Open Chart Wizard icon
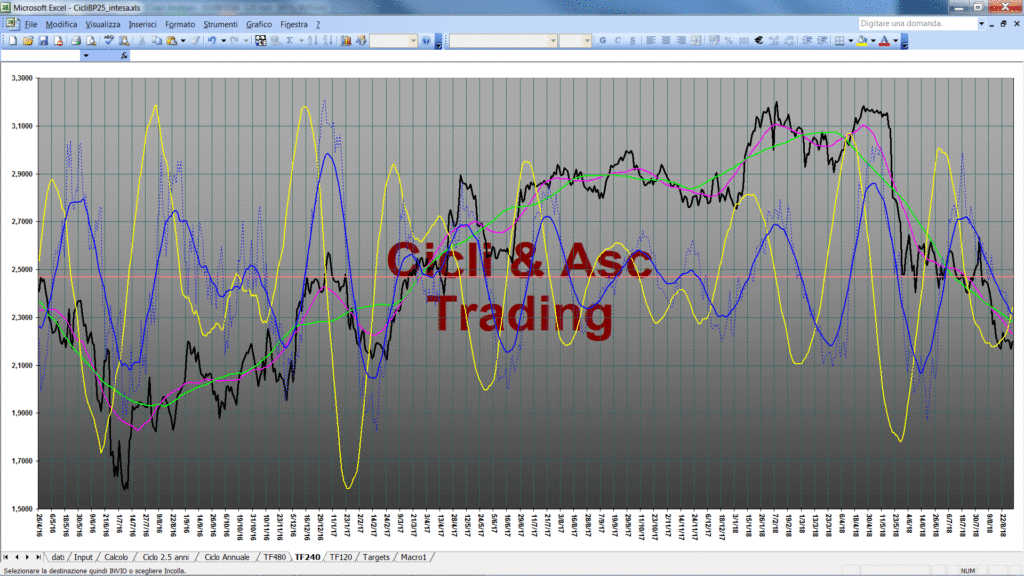 [346, 40]
